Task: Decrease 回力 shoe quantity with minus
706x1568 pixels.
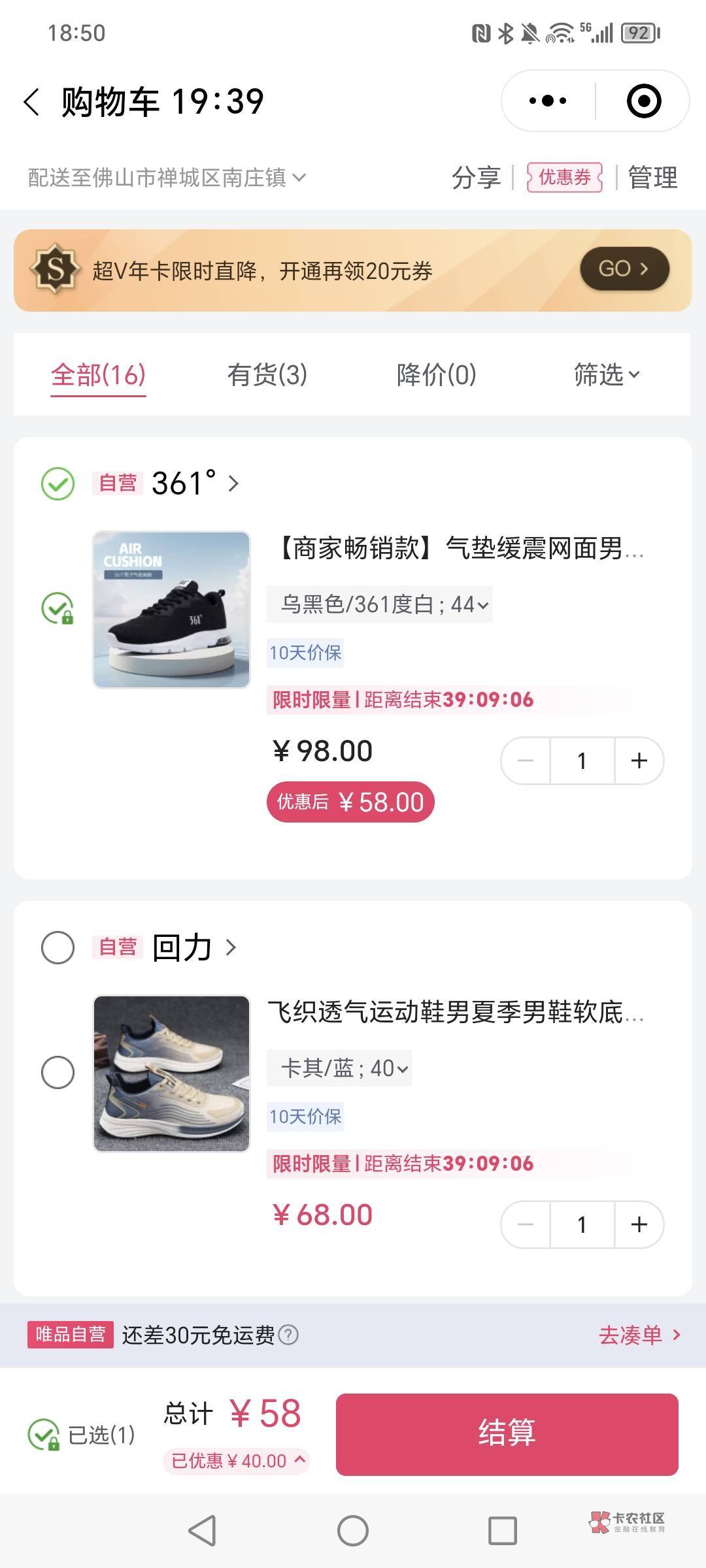Action: pyautogui.click(x=526, y=1224)
